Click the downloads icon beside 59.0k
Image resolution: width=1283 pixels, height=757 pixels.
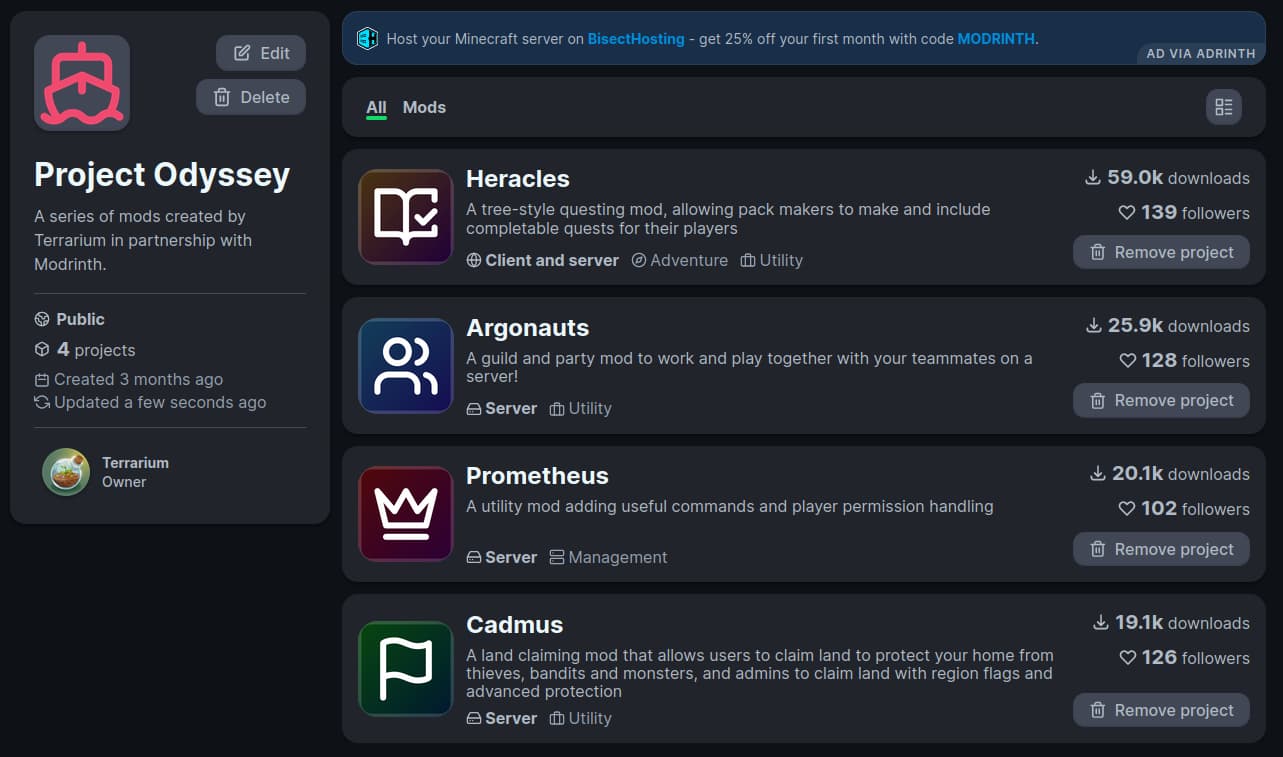click(x=1093, y=177)
